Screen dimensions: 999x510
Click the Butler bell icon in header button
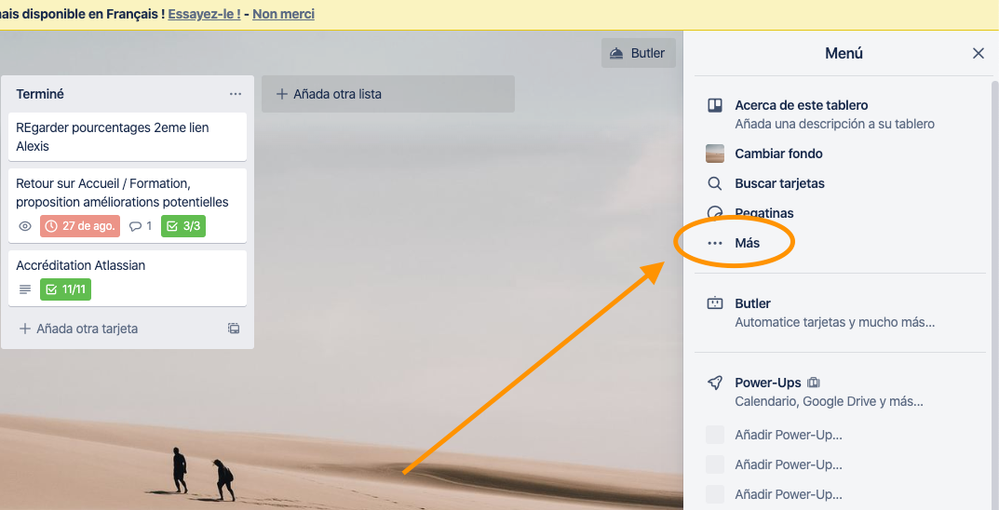(x=616, y=53)
